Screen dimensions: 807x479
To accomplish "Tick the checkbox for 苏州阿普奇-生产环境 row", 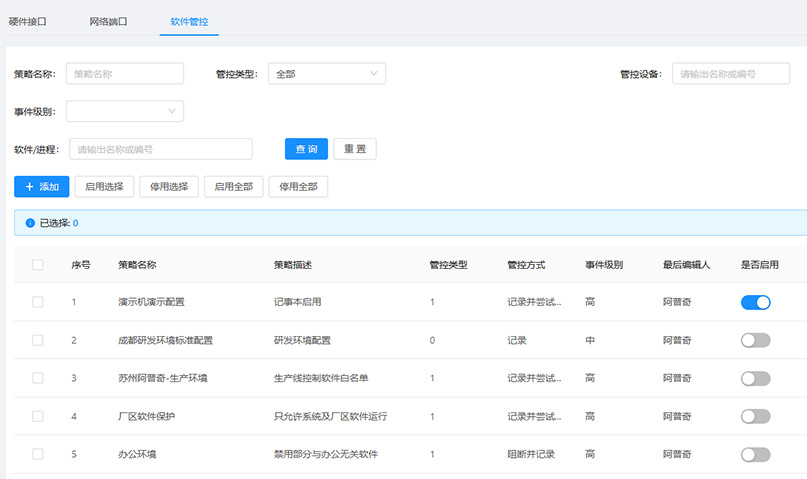I will pos(38,378).
